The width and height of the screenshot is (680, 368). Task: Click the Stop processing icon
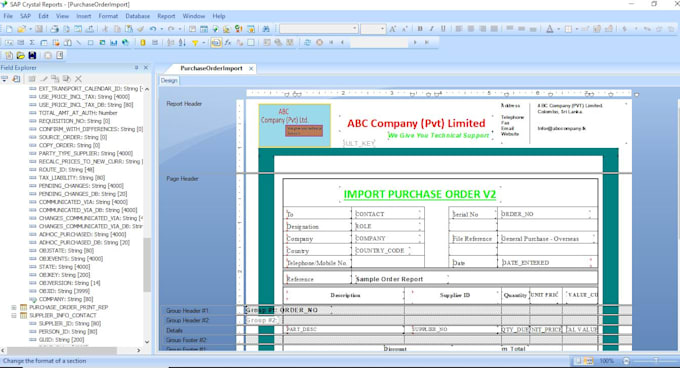319,42
